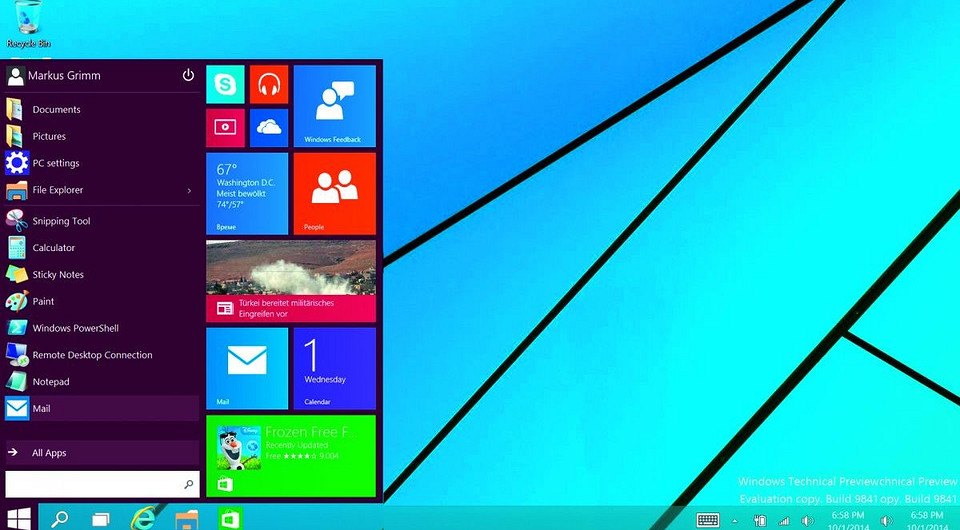Launch PC settings from the Start menu
The height and width of the screenshot is (530, 960).
point(102,163)
